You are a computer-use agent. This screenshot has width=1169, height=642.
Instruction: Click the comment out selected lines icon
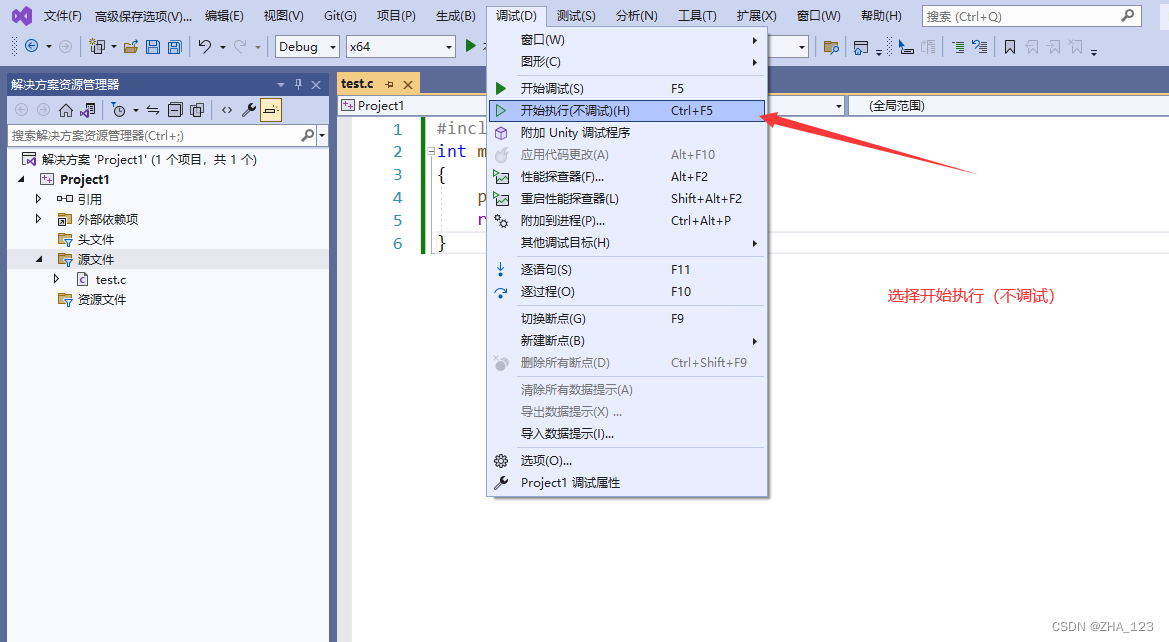pos(958,47)
